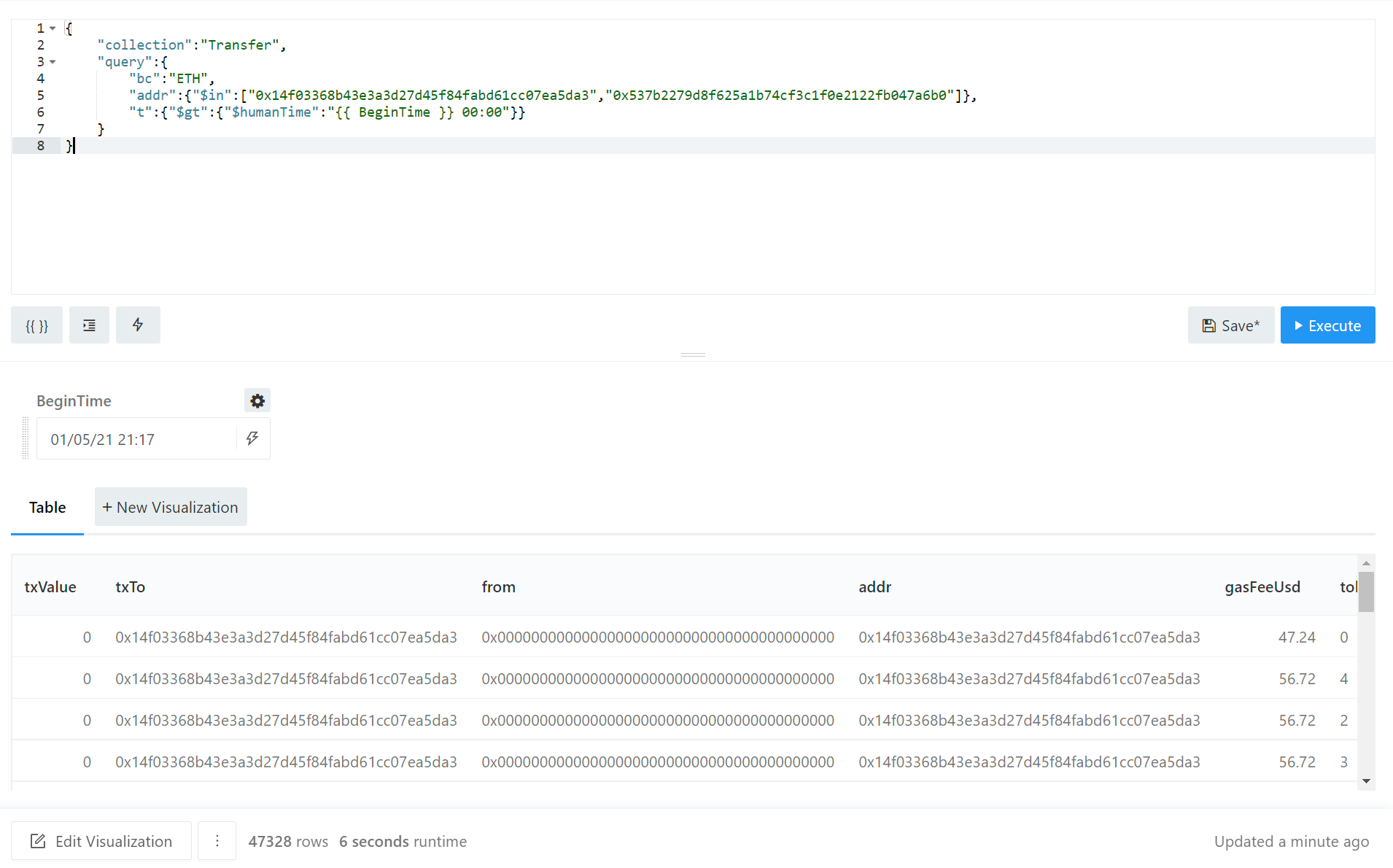Click the table vertical scrollbar thumb
The width and height of the screenshot is (1393, 868).
1366,592
